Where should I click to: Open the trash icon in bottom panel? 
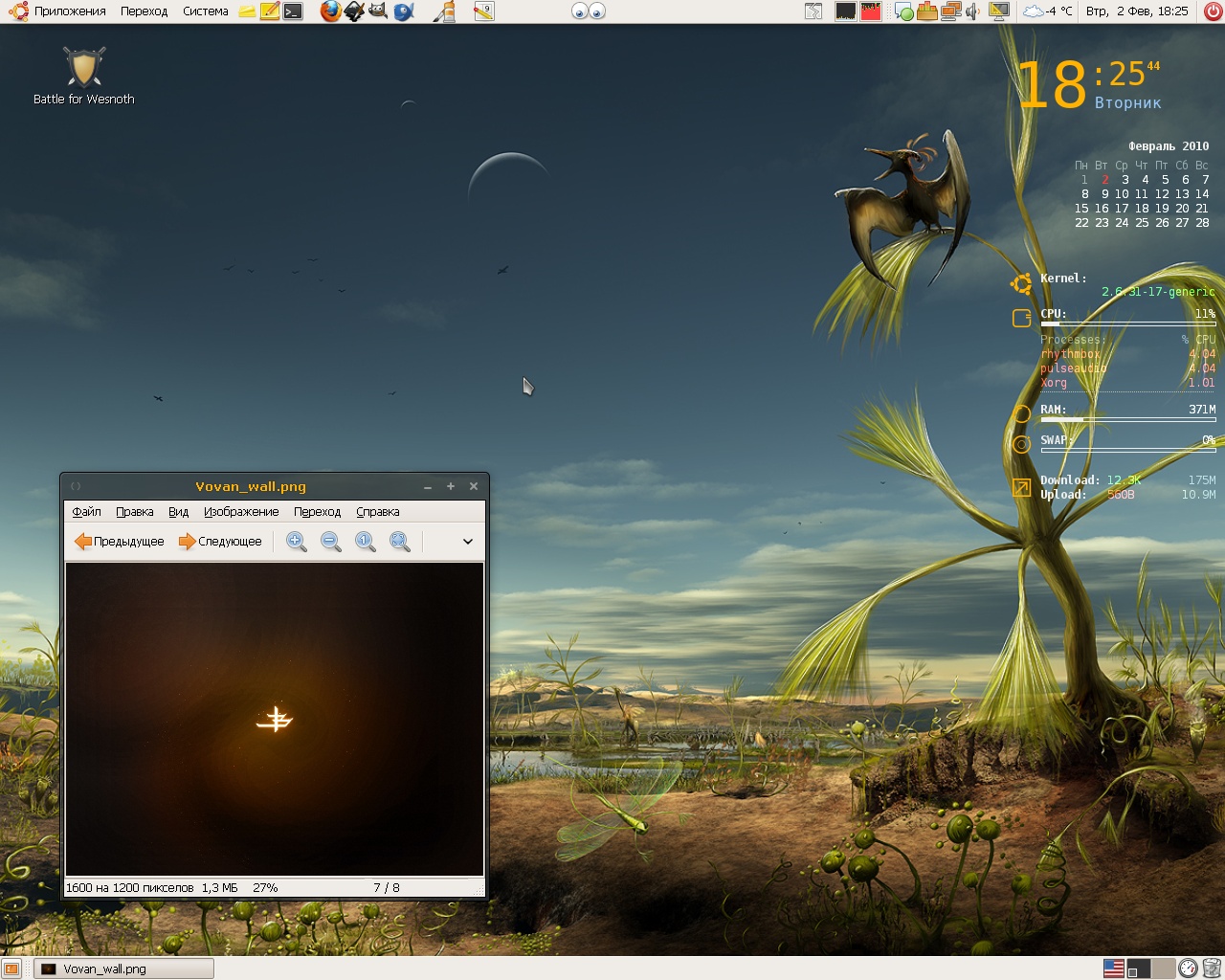1213,969
